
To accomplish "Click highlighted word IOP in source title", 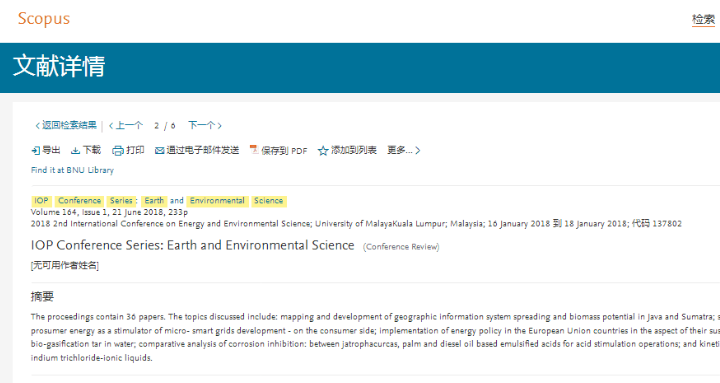I will point(41,201).
